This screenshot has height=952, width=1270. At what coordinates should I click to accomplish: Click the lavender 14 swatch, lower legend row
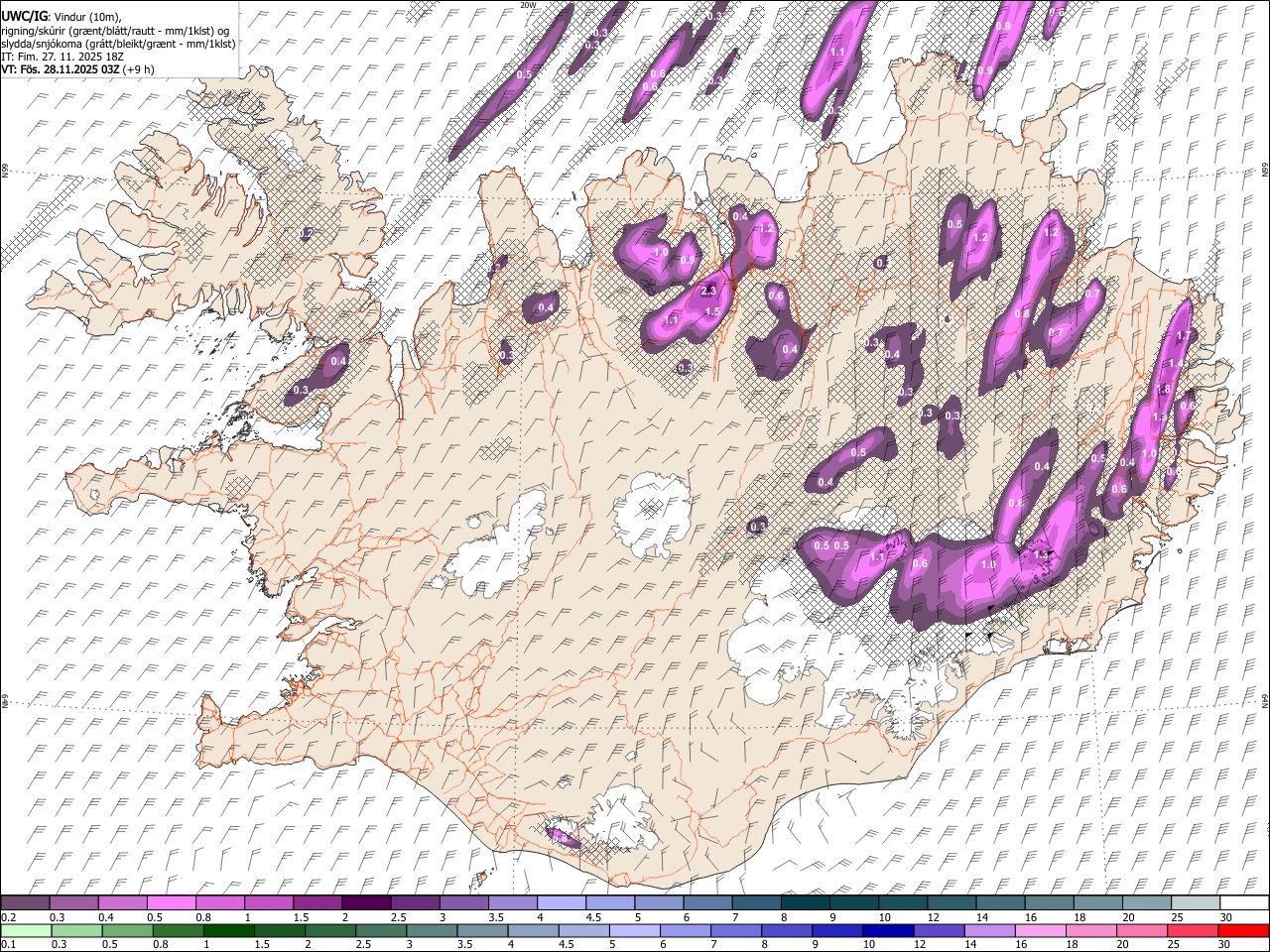(990, 931)
